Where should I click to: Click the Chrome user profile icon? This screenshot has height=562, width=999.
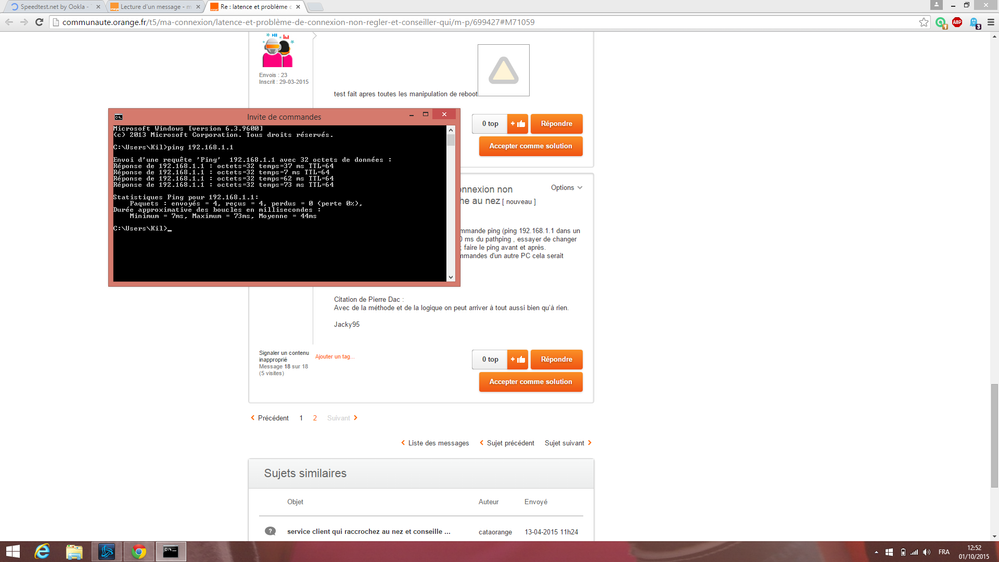click(x=936, y=4)
